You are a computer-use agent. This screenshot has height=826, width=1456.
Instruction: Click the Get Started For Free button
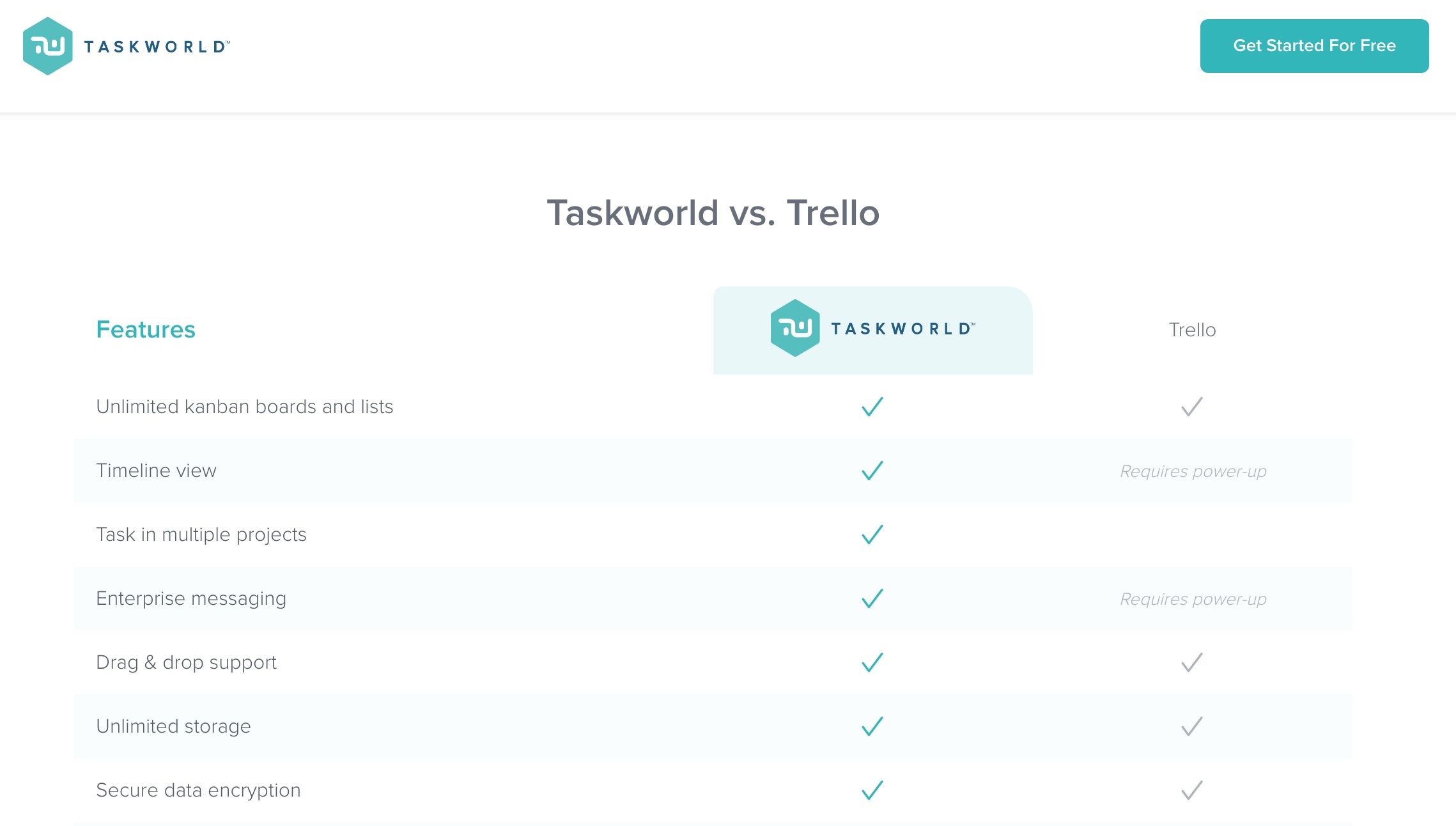tap(1314, 46)
